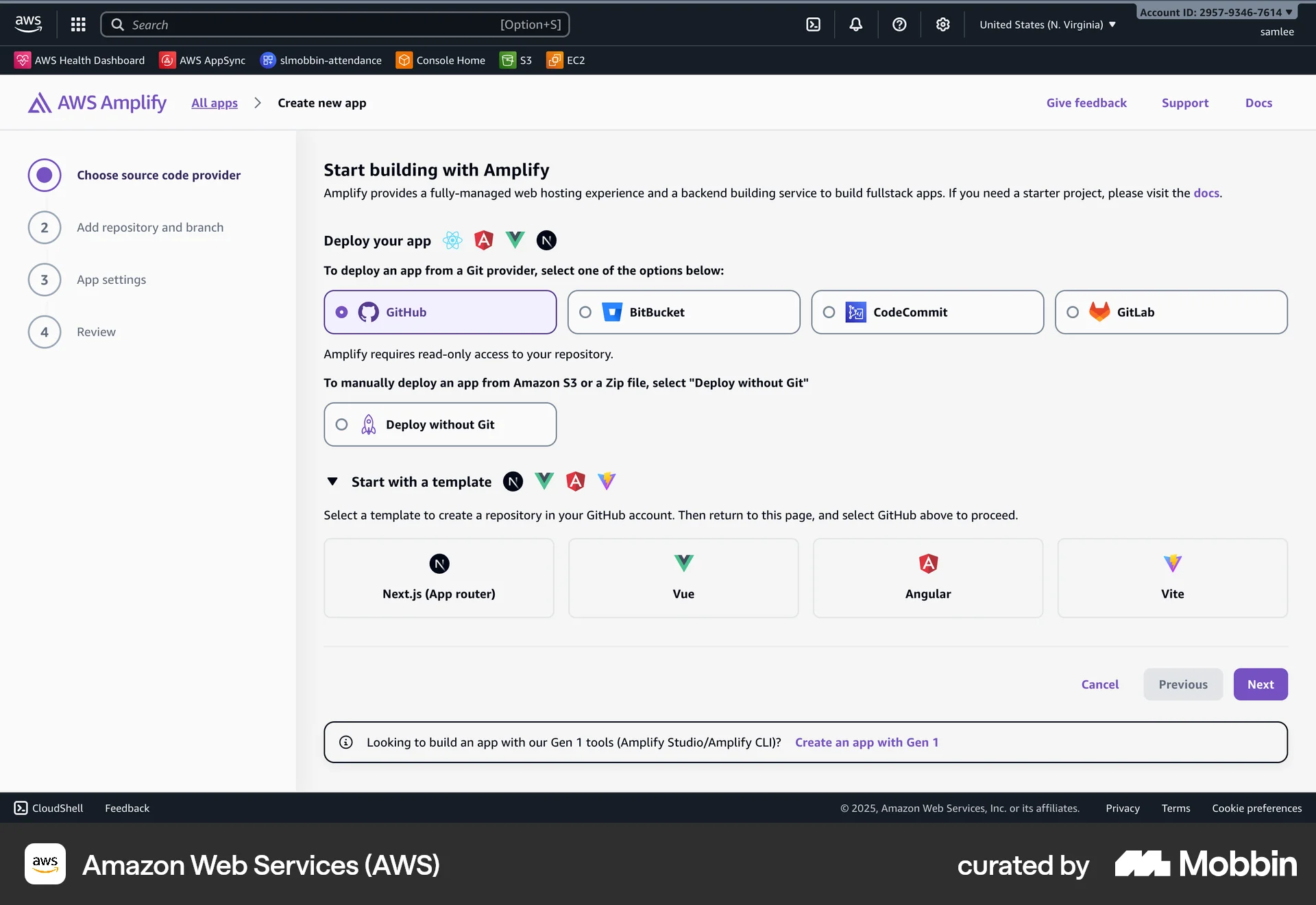Open the CloudShell terminal
The width and height of the screenshot is (1316, 905).
(x=48, y=808)
